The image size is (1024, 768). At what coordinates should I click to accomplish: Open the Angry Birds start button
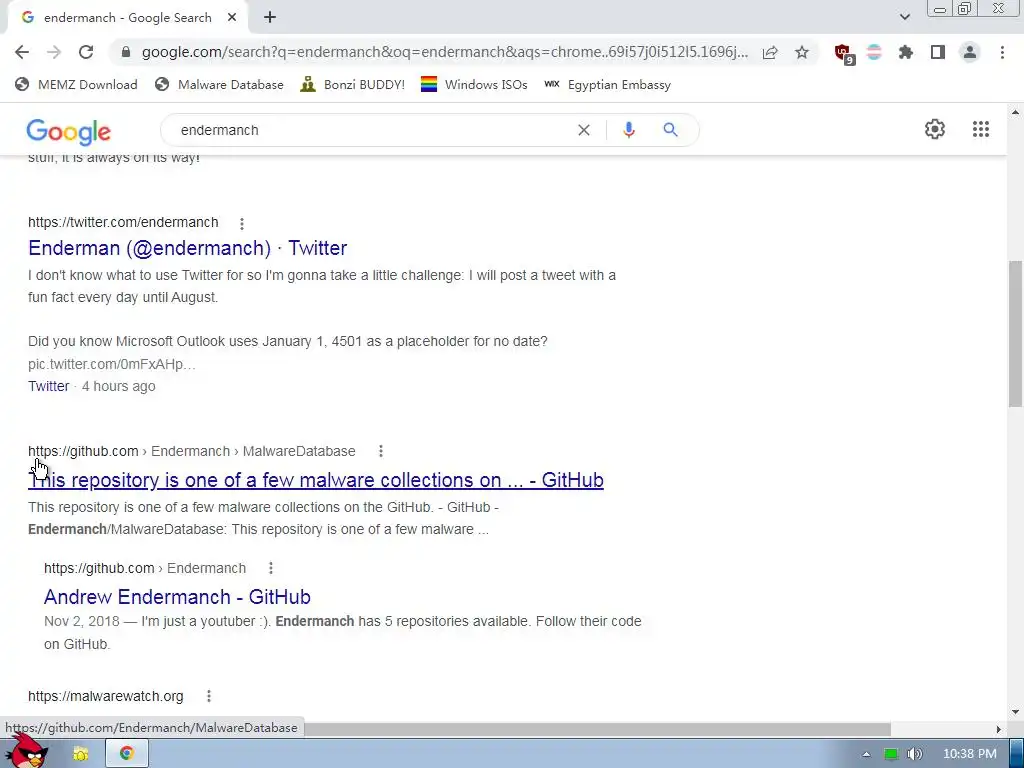tap(26, 751)
